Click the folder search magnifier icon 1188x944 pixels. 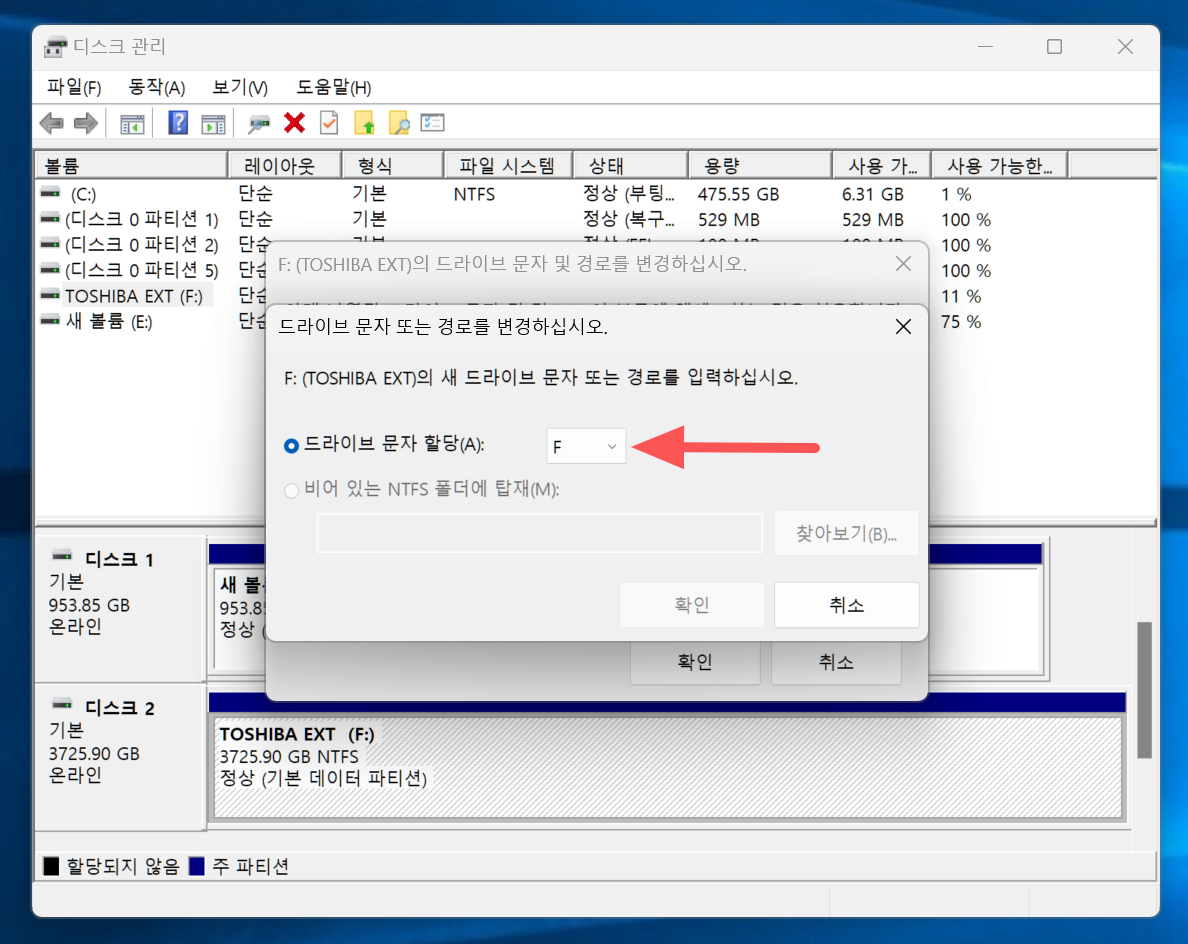point(399,123)
